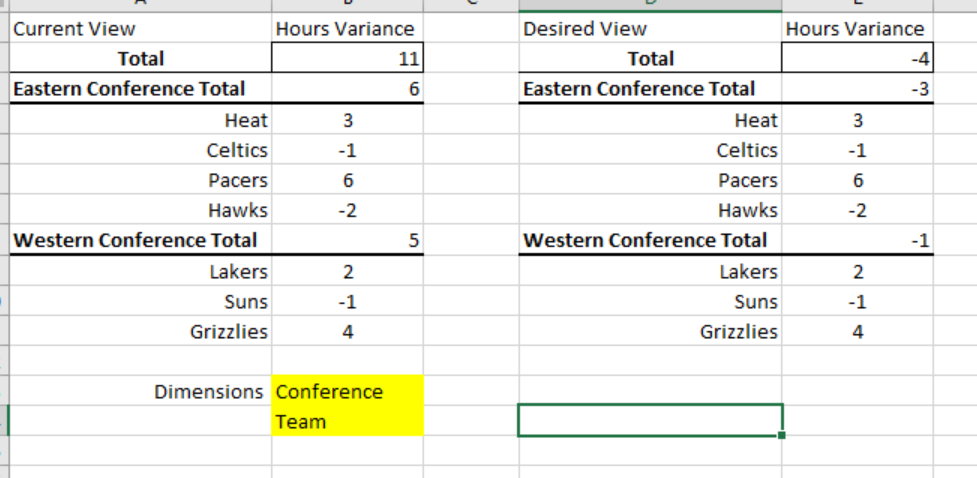The height and width of the screenshot is (478, 977).
Task: Select Current View Western Conference Total value 5
Action: (346, 241)
